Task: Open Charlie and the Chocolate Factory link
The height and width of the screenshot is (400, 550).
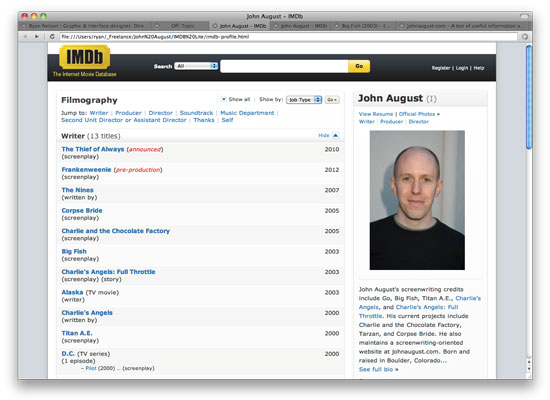Action: (x=115, y=231)
